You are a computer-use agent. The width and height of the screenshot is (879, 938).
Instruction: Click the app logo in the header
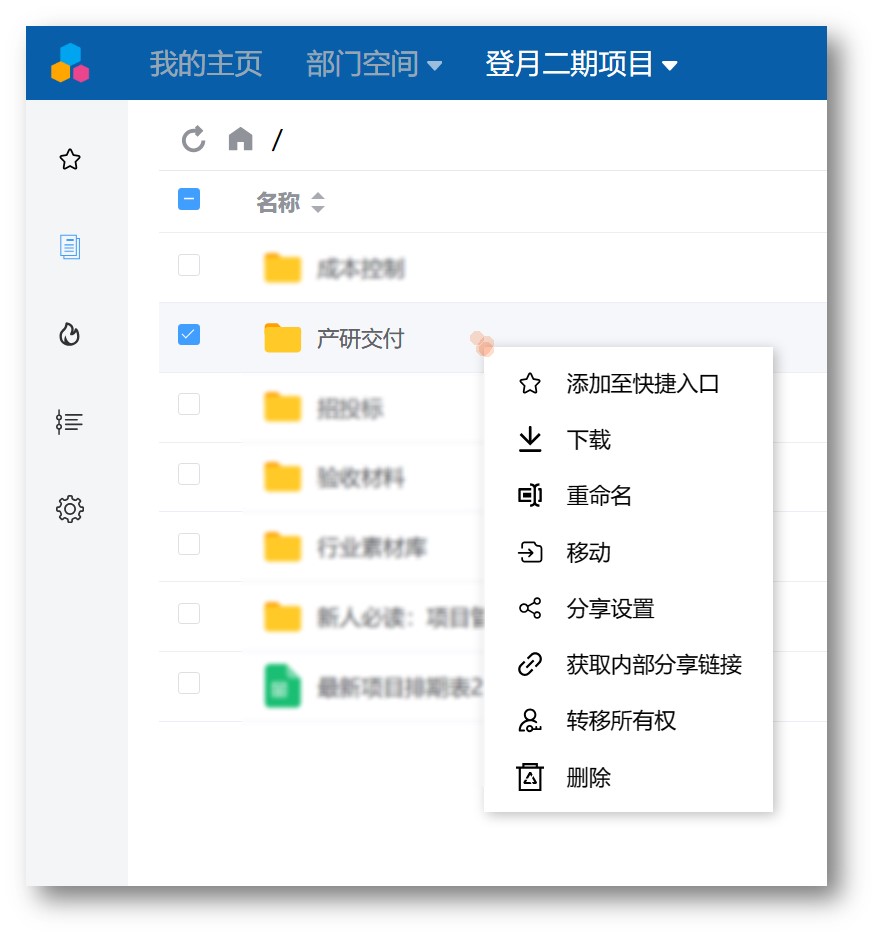(x=70, y=63)
